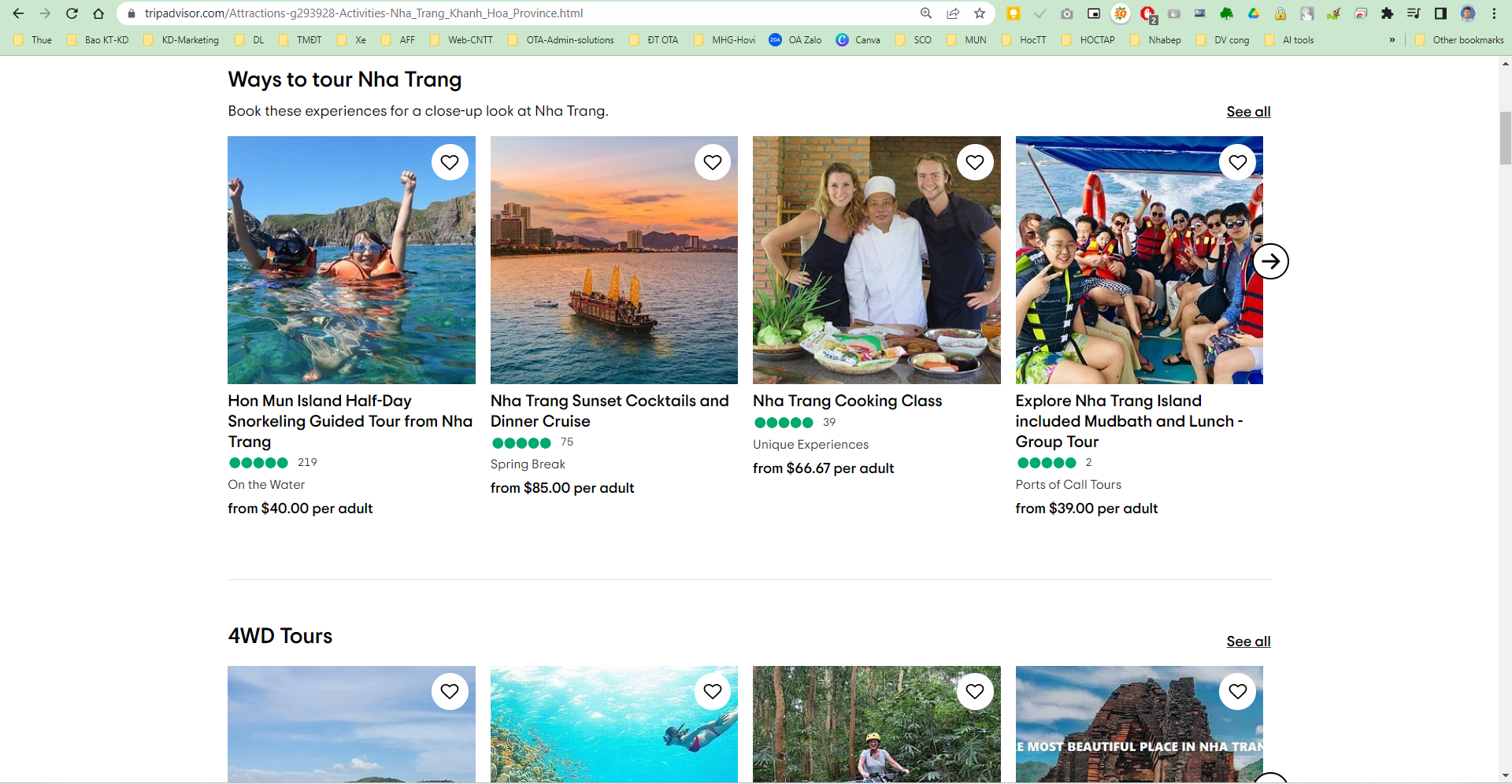The height and width of the screenshot is (784, 1512).
Task: Click the browser forward arrow
Action: (x=45, y=13)
